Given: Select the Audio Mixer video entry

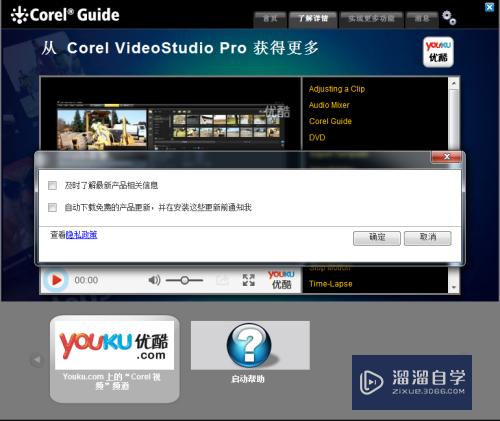Looking at the screenshot, I should (329, 105).
